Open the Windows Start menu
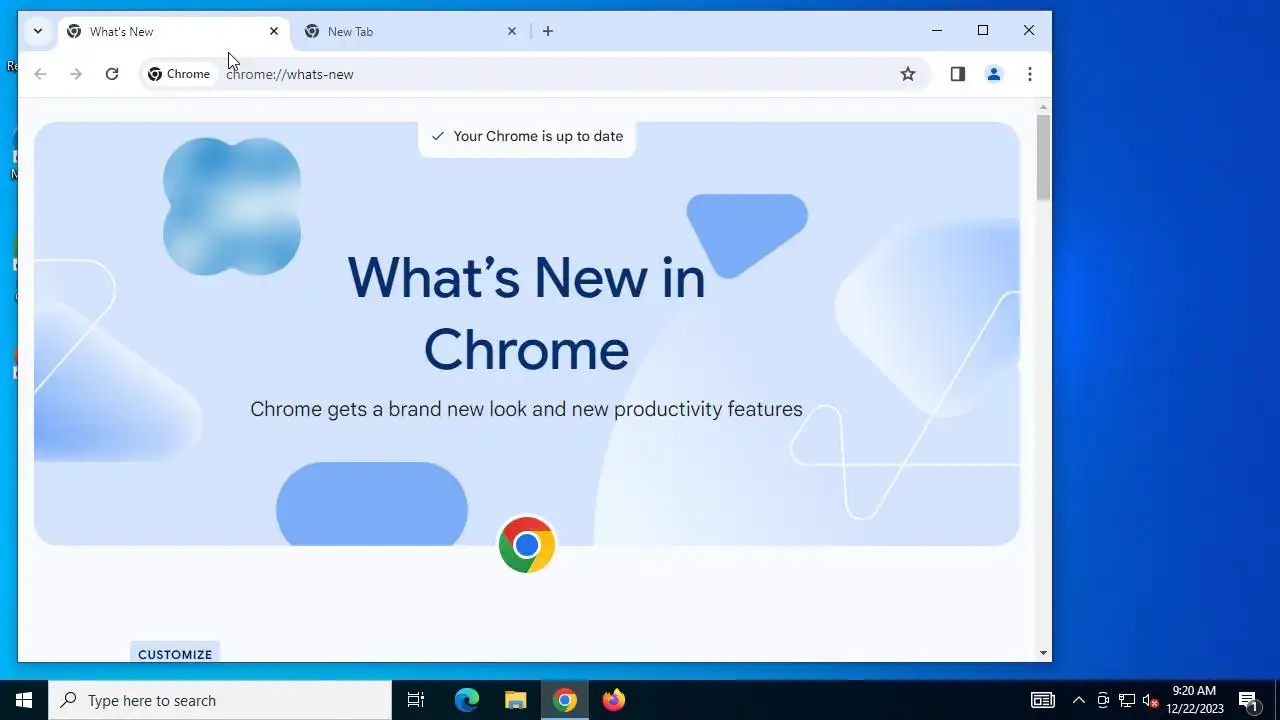 click(24, 700)
